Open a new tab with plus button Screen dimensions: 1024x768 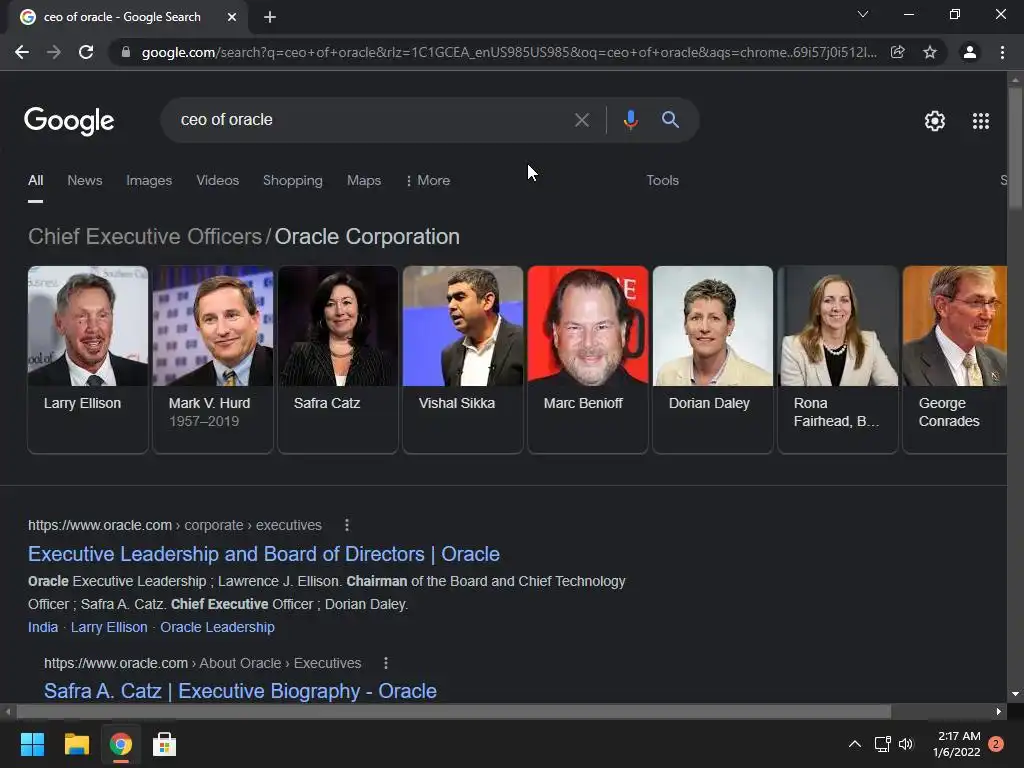(x=270, y=17)
